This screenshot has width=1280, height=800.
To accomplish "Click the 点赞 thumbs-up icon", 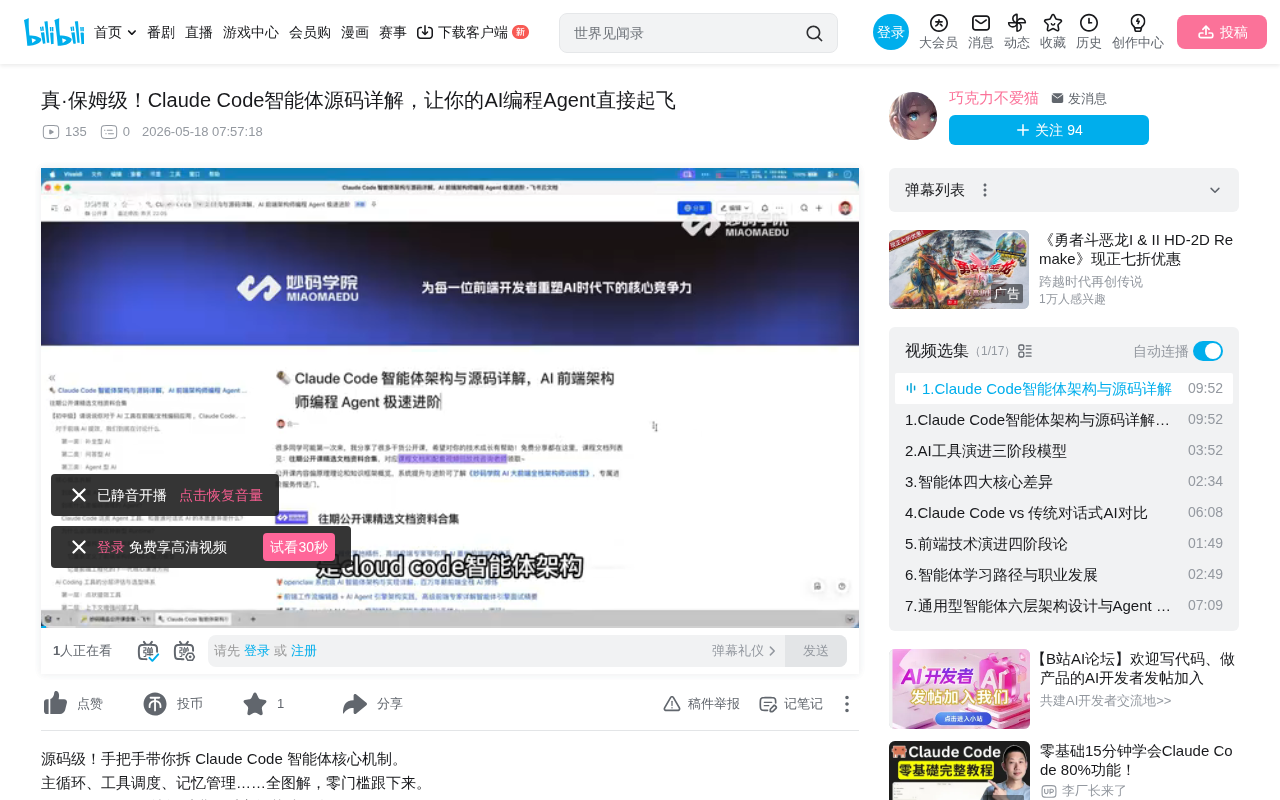I will click(x=55, y=704).
